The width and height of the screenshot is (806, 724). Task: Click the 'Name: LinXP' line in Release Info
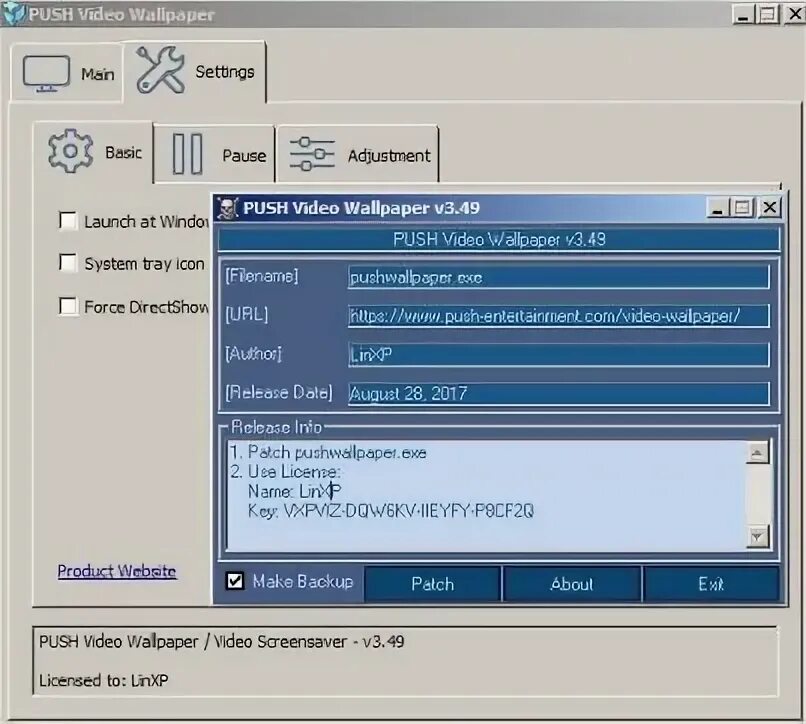click(x=294, y=491)
